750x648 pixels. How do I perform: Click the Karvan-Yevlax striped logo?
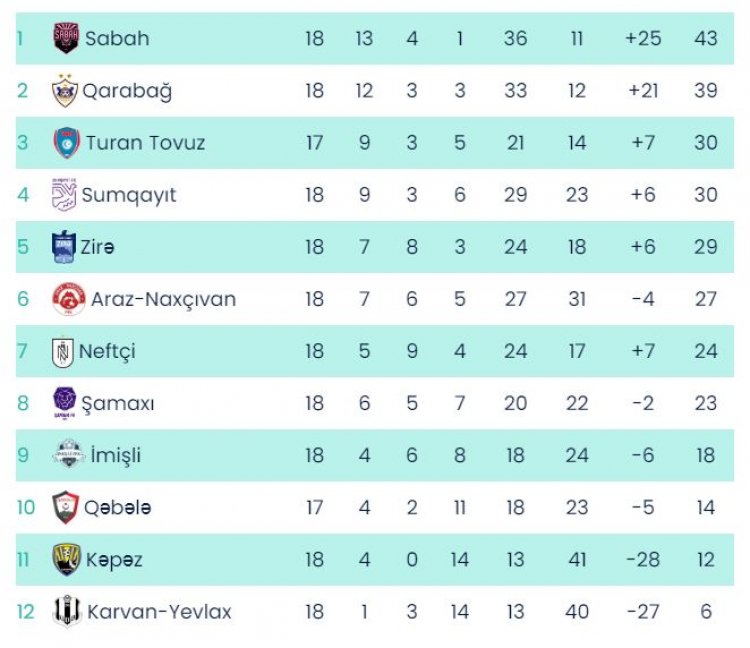(x=66, y=611)
